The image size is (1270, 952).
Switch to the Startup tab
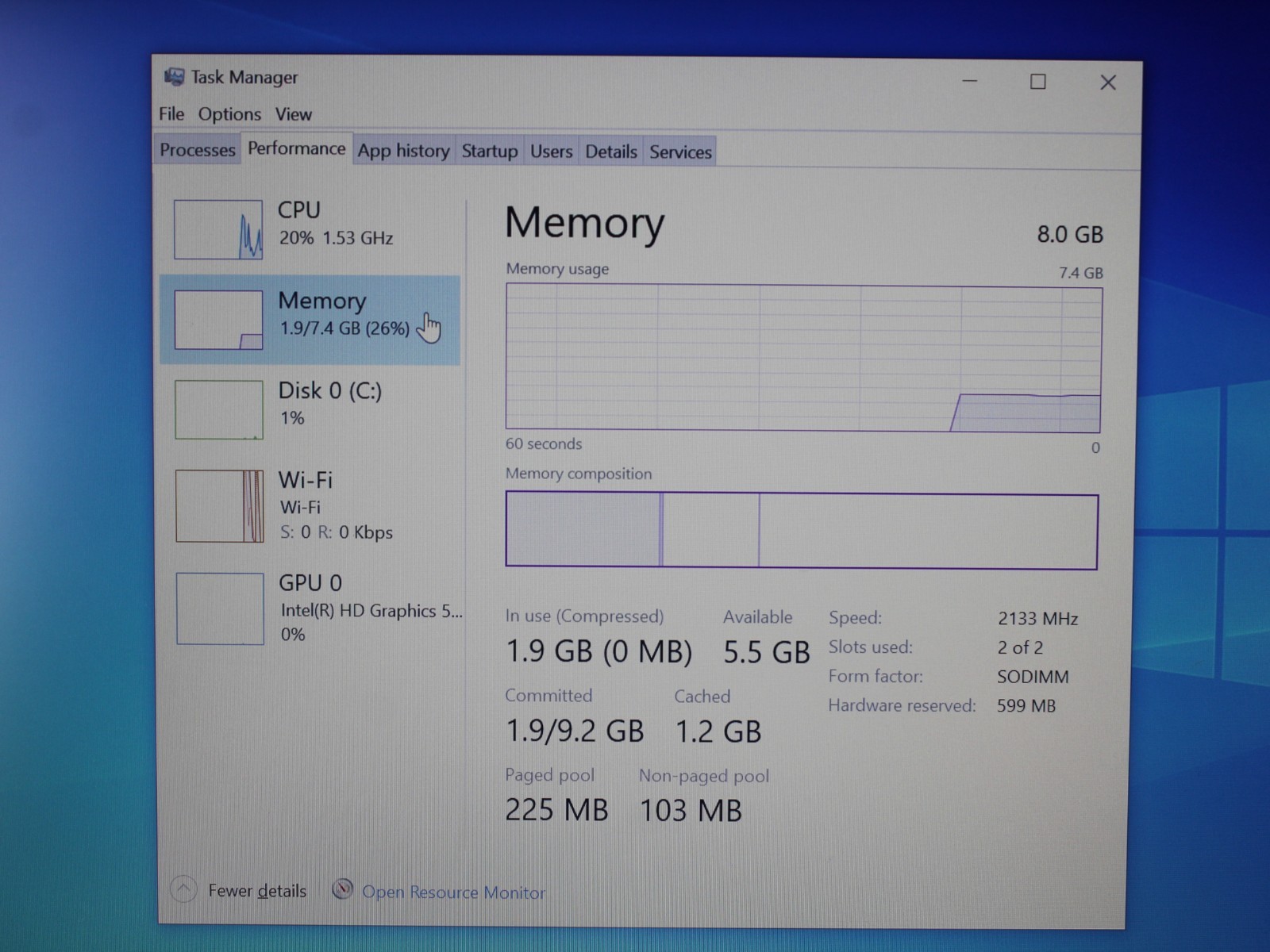click(489, 151)
